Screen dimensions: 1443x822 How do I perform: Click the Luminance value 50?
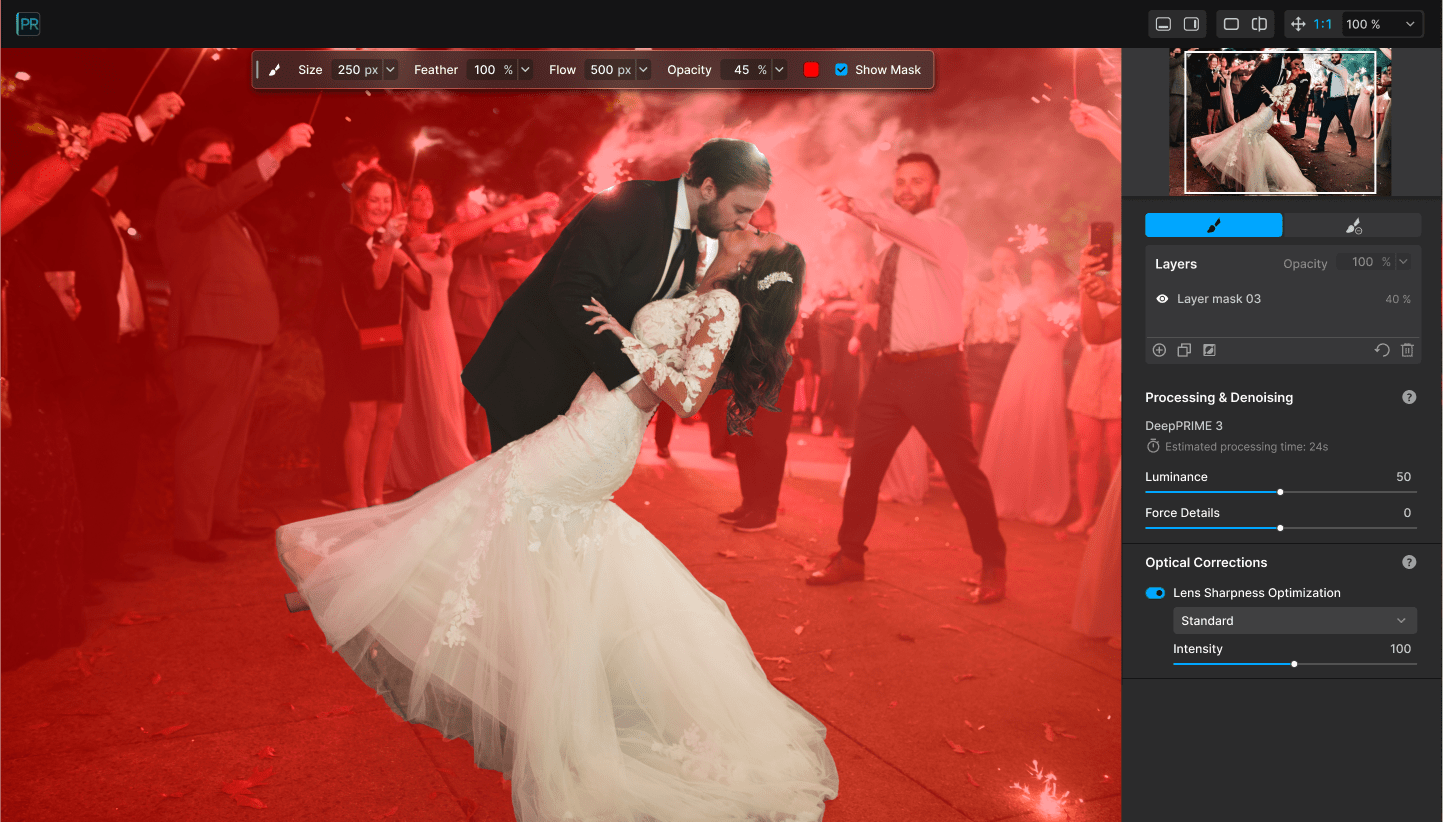coord(1403,477)
